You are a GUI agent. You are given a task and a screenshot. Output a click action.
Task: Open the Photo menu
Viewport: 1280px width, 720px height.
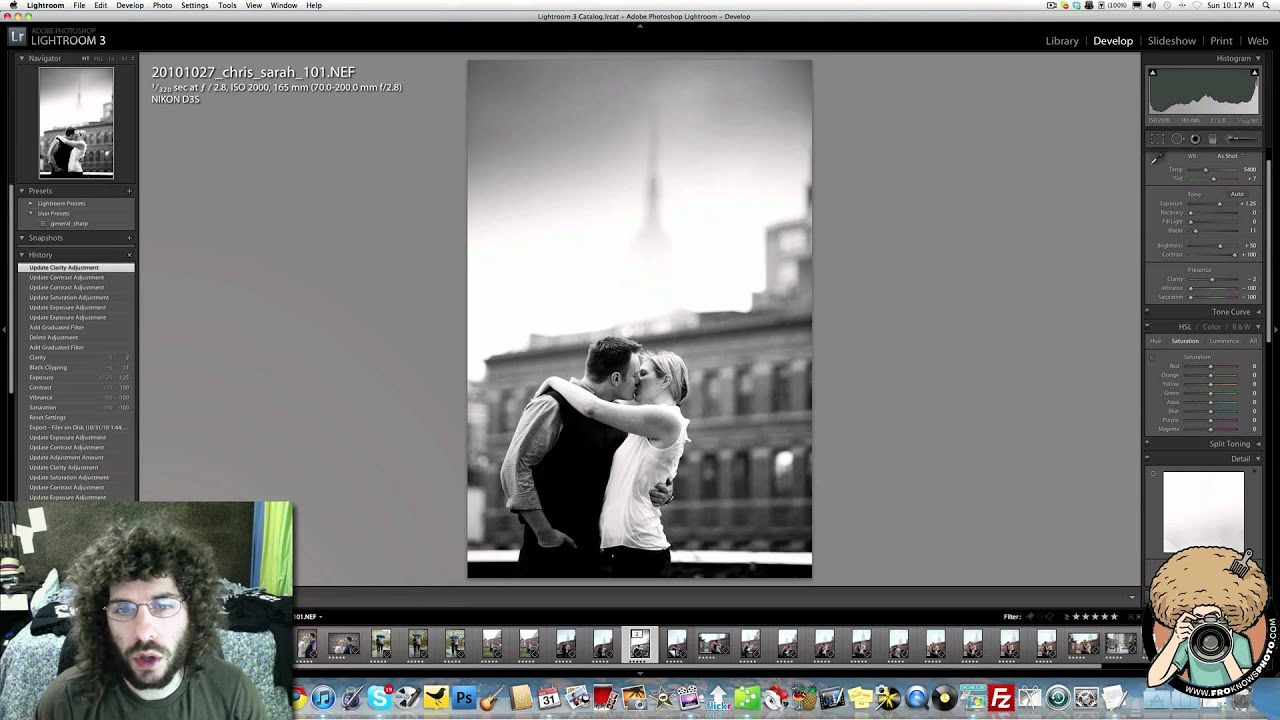point(162,5)
